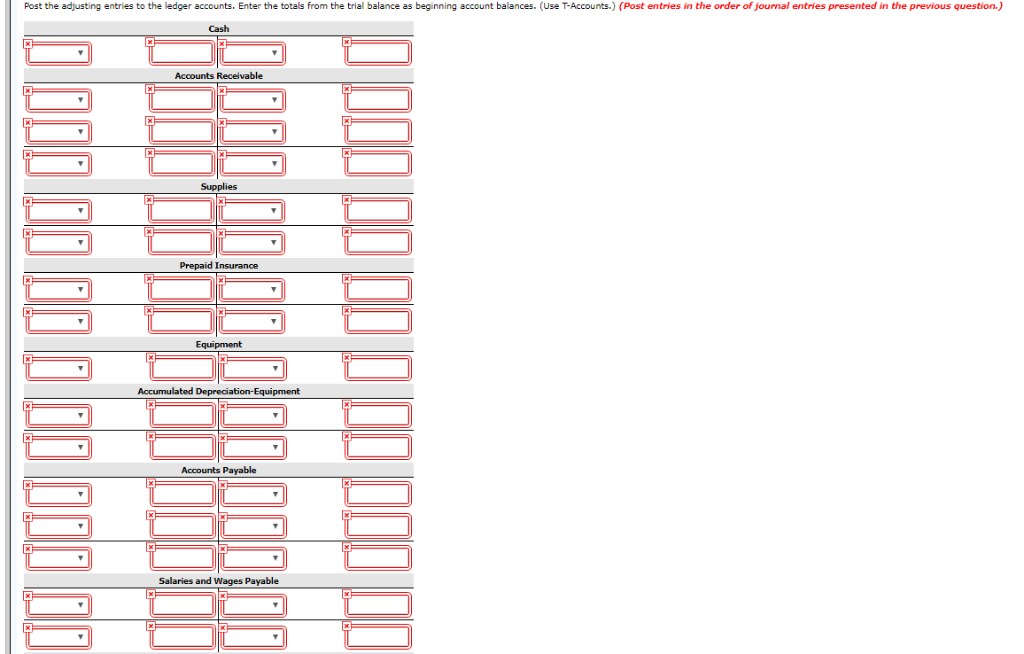Screen dimensions: 1024x654
Task: Click the 'Accumulated Depreciation-Equipment' heading
Action: [219, 391]
